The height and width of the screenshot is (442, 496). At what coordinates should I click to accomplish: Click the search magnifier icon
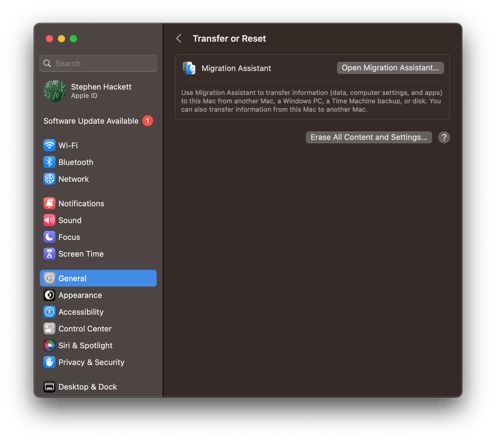(47, 63)
